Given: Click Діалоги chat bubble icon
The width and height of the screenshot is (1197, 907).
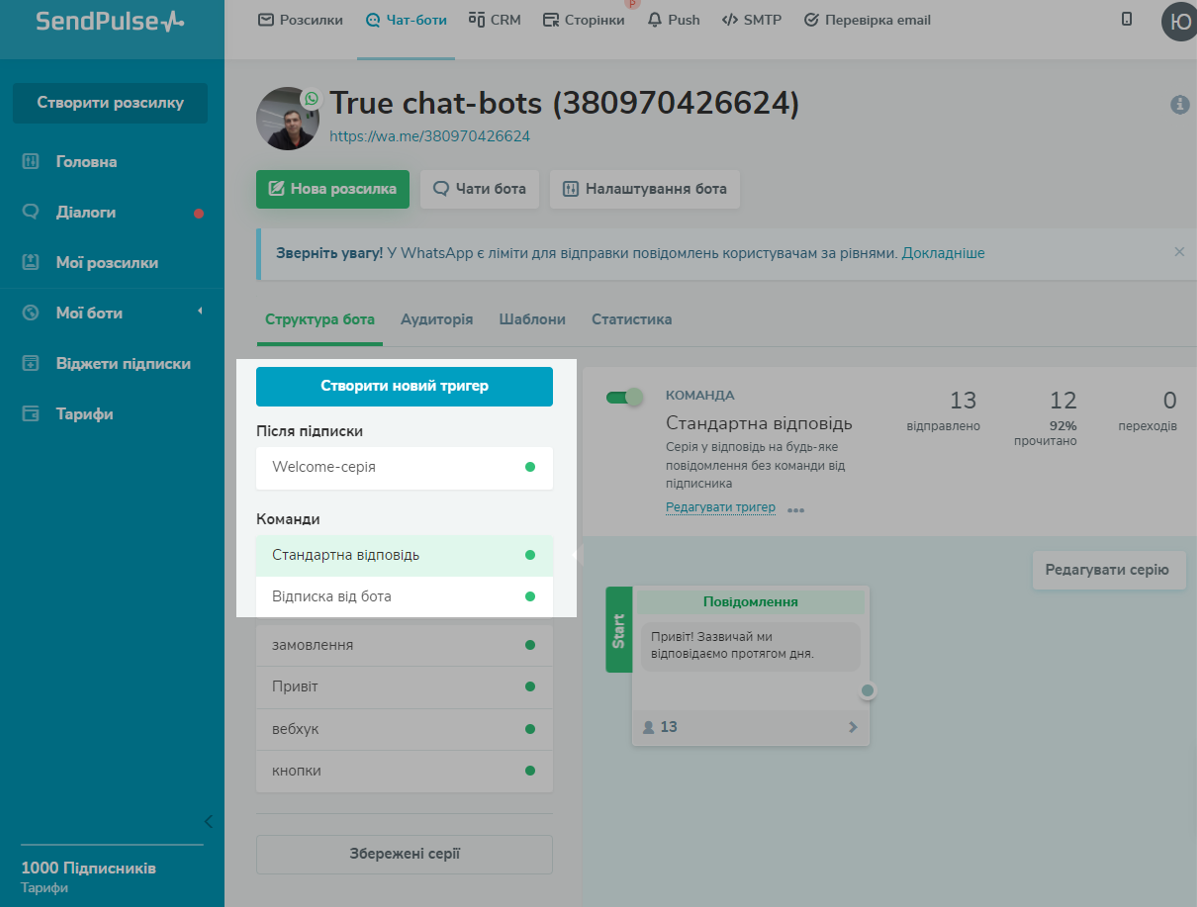Looking at the screenshot, I should click(31, 211).
